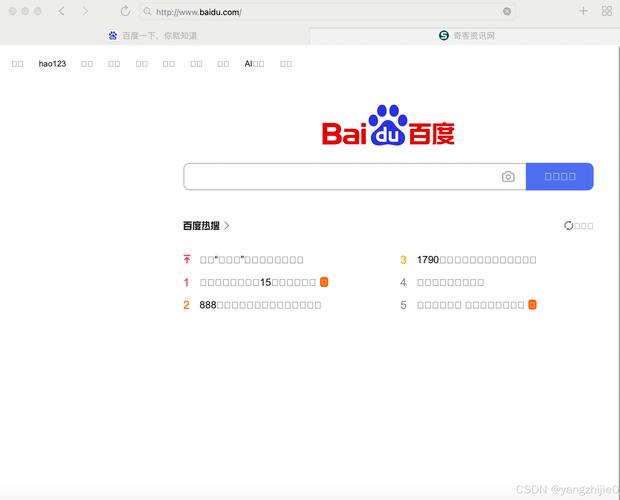Image resolution: width=620 pixels, height=500 pixels.
Task: Open the pinned top hot search item
Action: pos(251,260)
